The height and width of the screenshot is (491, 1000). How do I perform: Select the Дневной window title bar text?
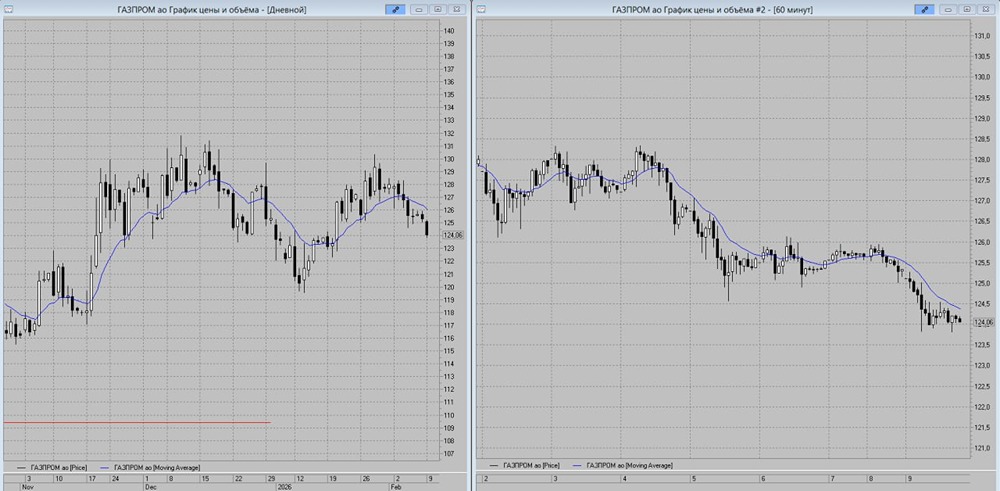coord(212,10)
